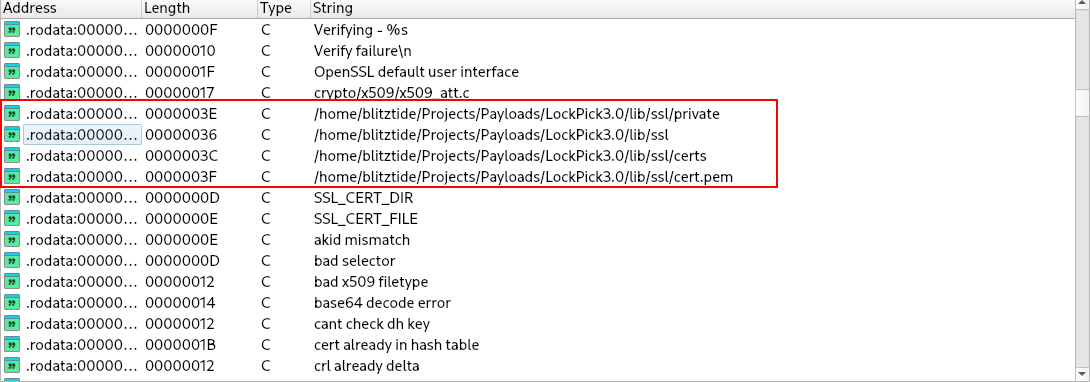1090x382 pixels.
Task: Sort by the Length column header
Action: pos(200,8)
